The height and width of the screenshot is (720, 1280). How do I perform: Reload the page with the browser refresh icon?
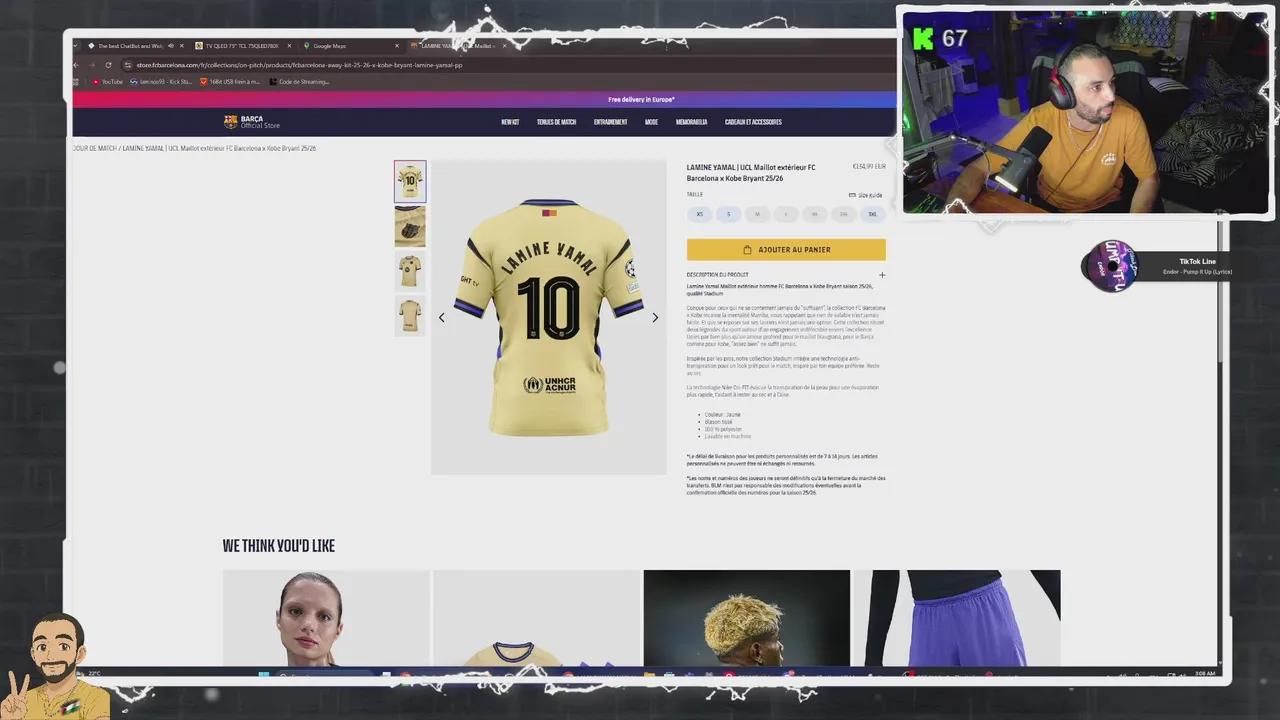108,65
